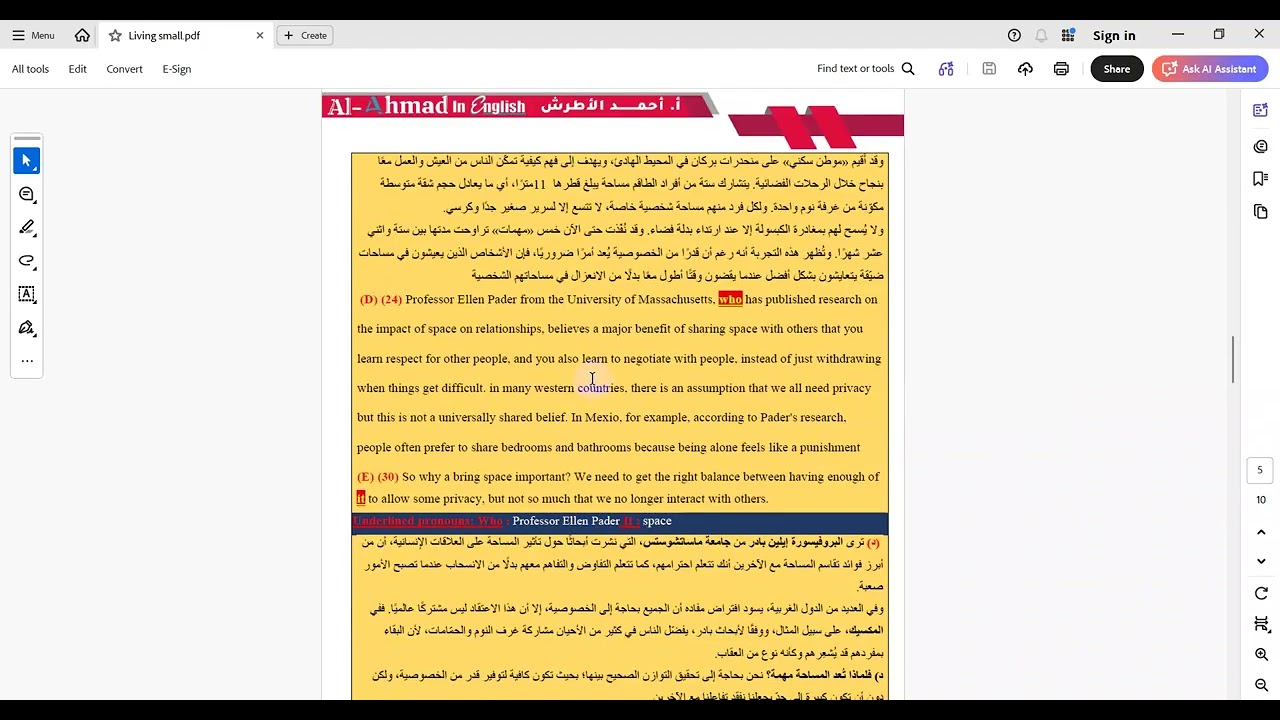Image resolution: width=1280 pixels, height=720 pixels.
Task: Click the Share button
Action: pos(1117,69)
